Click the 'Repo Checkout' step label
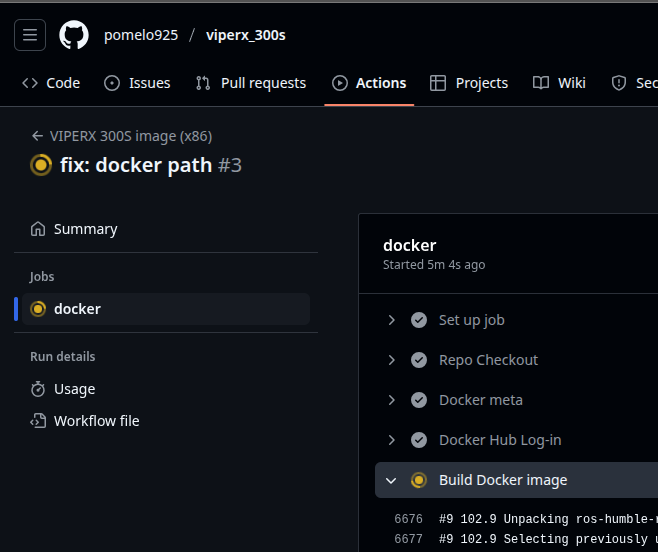The width and height of the screenshot is (658, 552). click(488, 360)
